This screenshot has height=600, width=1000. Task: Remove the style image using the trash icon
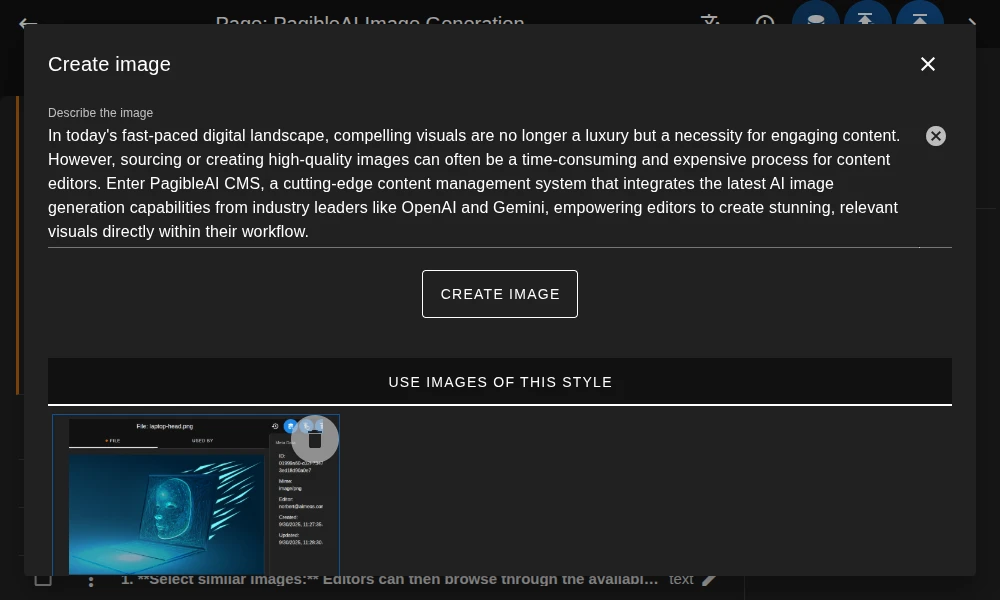(315, 439)
